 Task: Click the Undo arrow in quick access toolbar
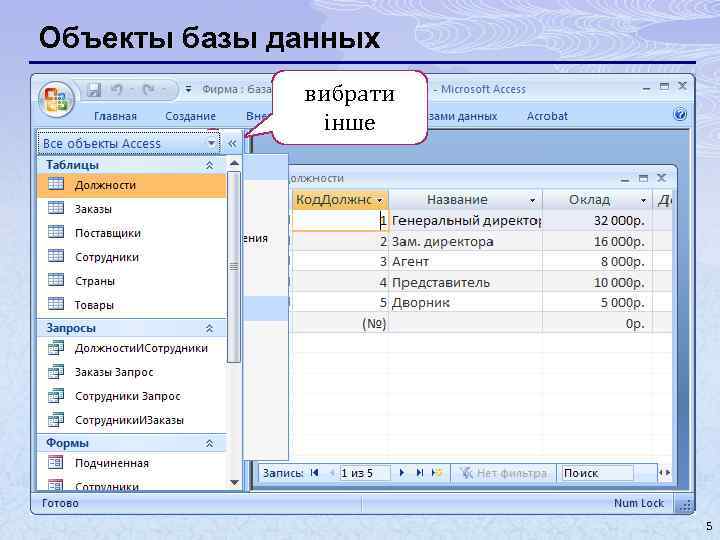coord(117,90)
